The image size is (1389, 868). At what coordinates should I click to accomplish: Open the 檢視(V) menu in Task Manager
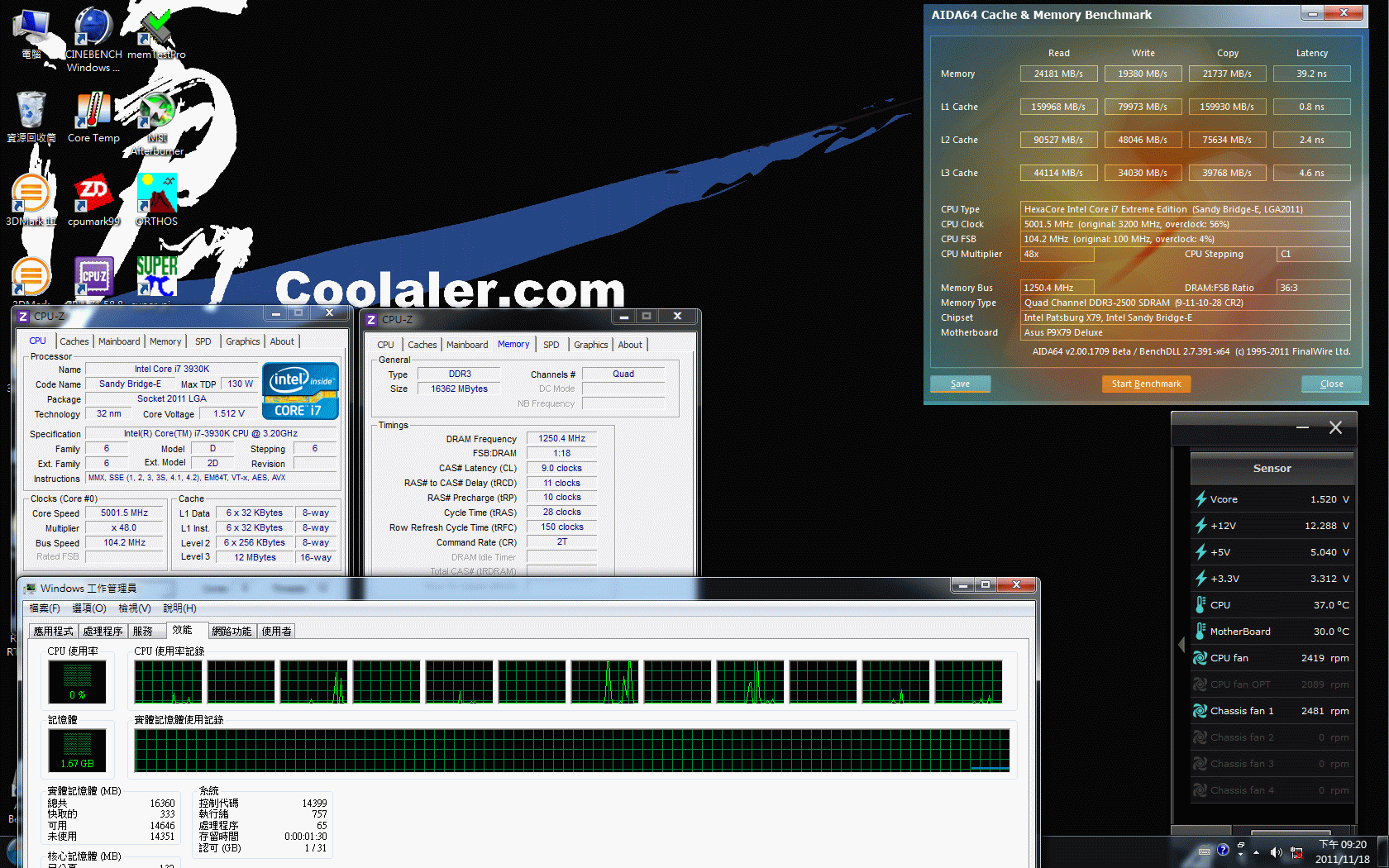coord(135,608)
